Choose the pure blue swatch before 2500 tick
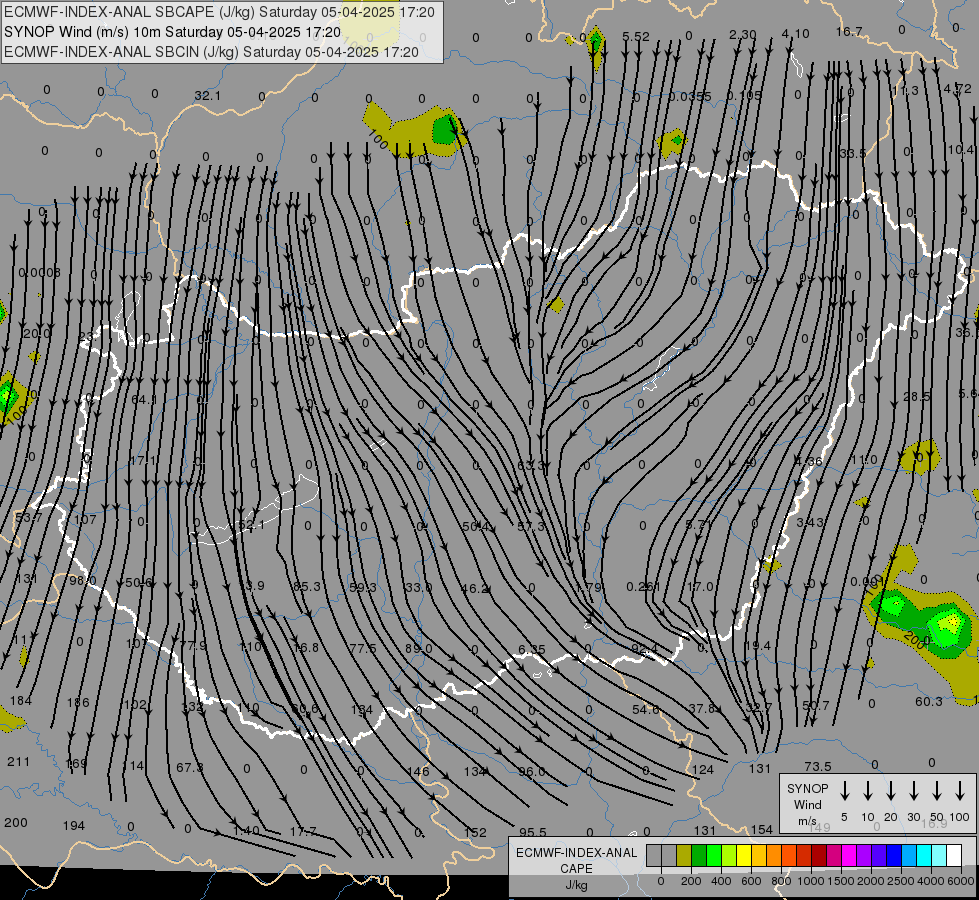The image size is (979, 900). point(893,856)
